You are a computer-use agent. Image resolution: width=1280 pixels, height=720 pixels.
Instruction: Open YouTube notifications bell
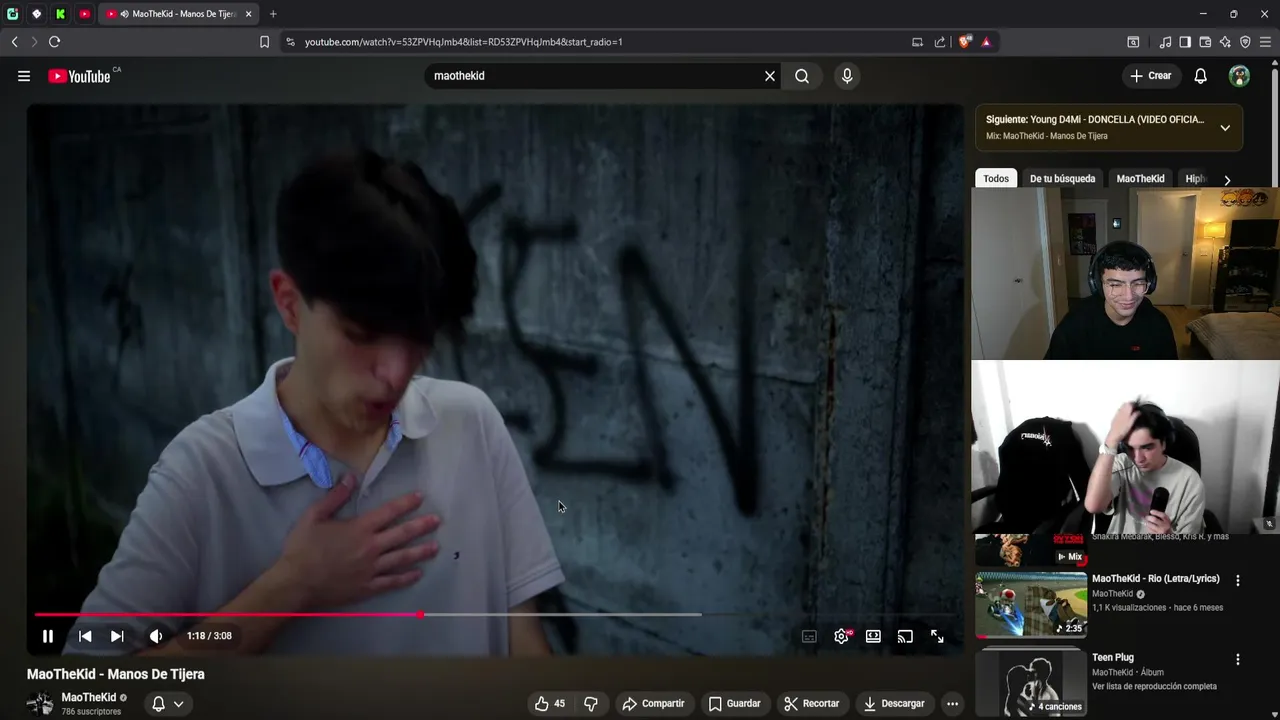coord(1201,76)
